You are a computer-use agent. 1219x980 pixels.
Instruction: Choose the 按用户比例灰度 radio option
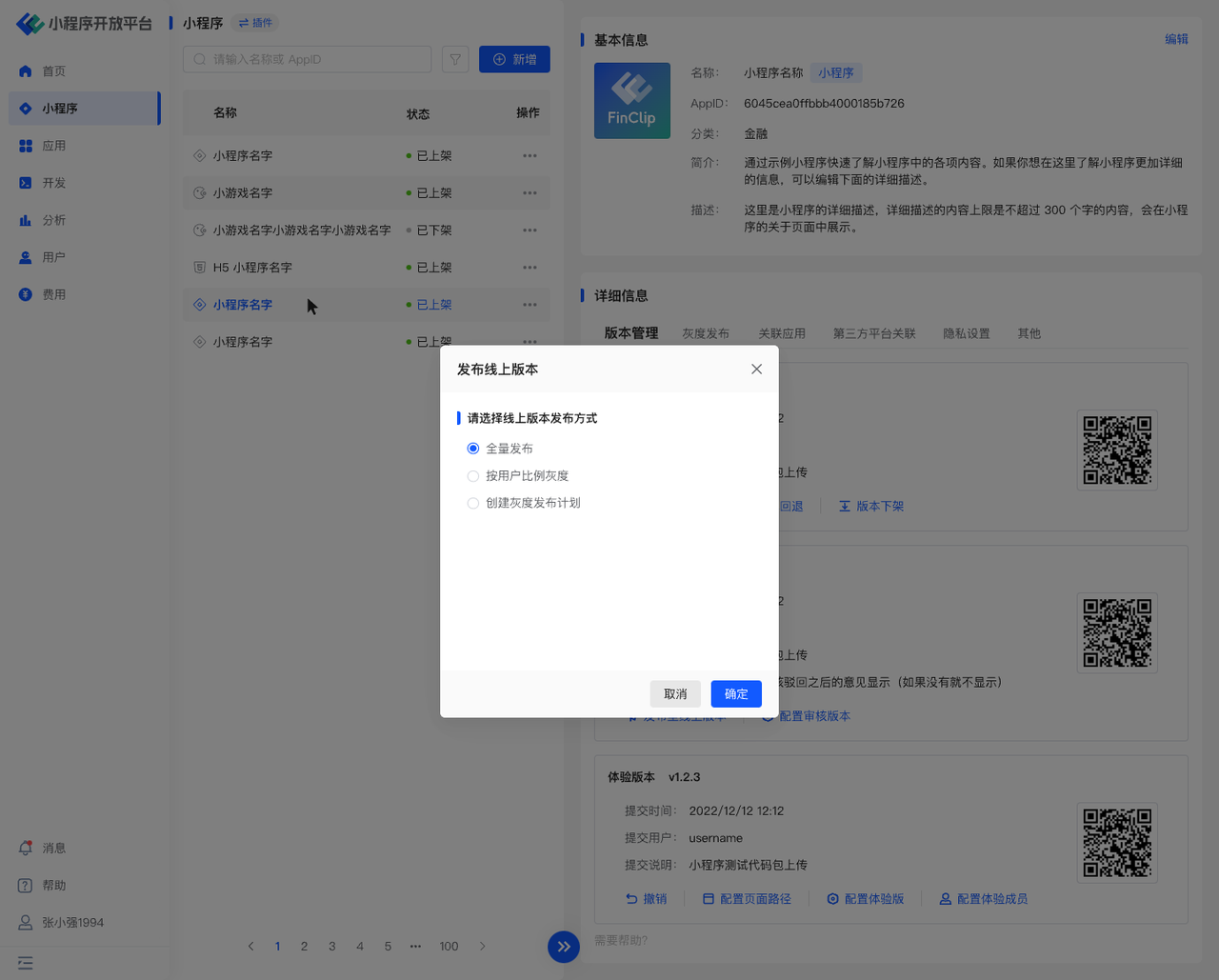(473, 476)
